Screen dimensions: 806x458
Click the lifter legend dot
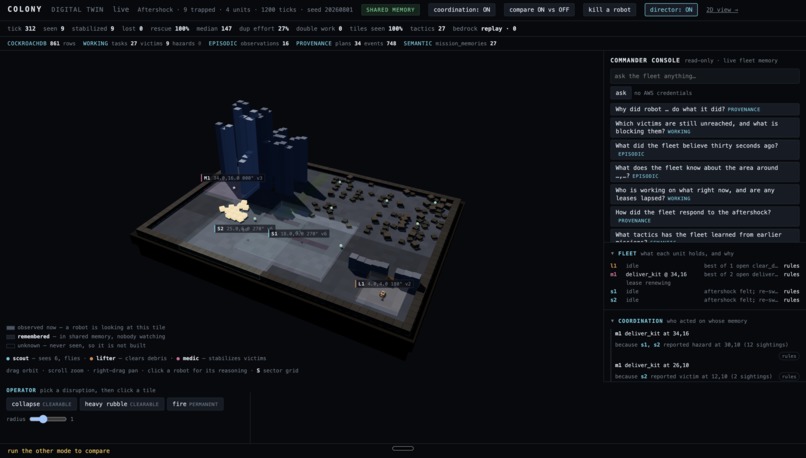click(91, 359)
